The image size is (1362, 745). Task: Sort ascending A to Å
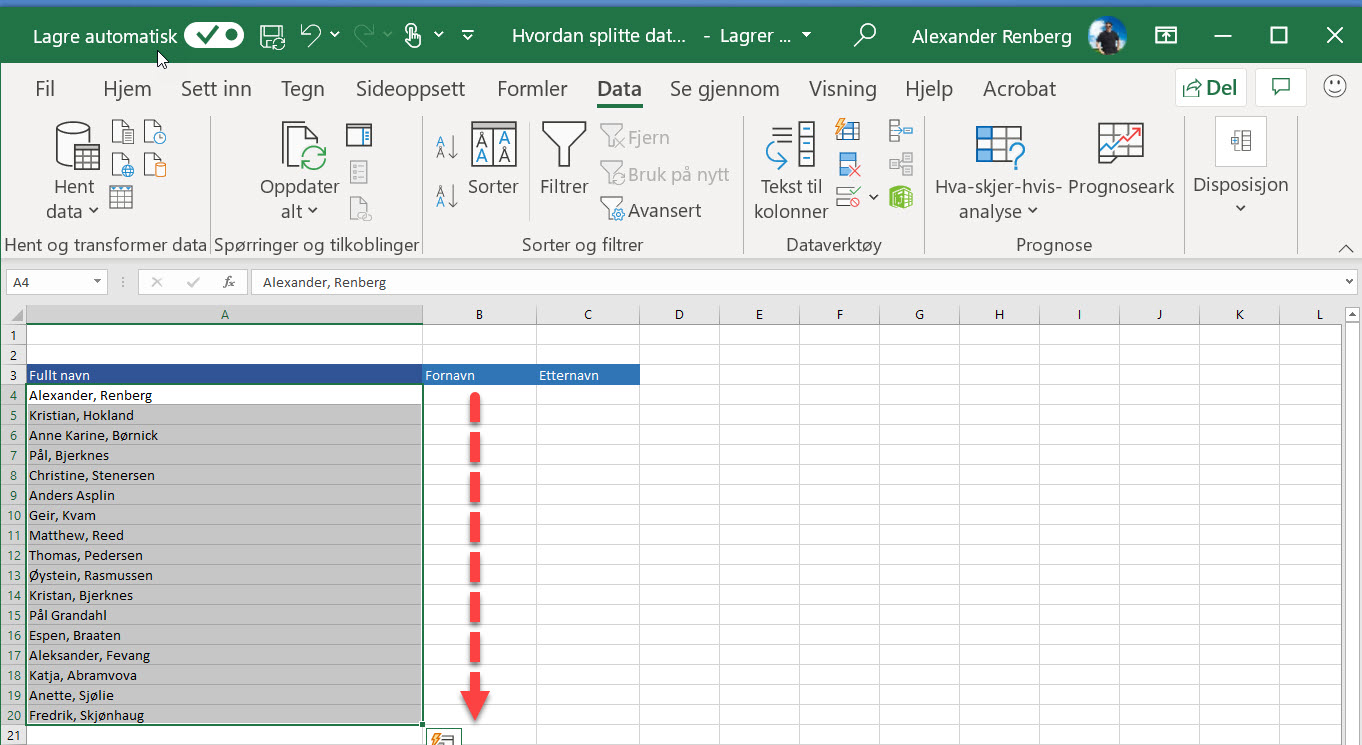[447, 148]
